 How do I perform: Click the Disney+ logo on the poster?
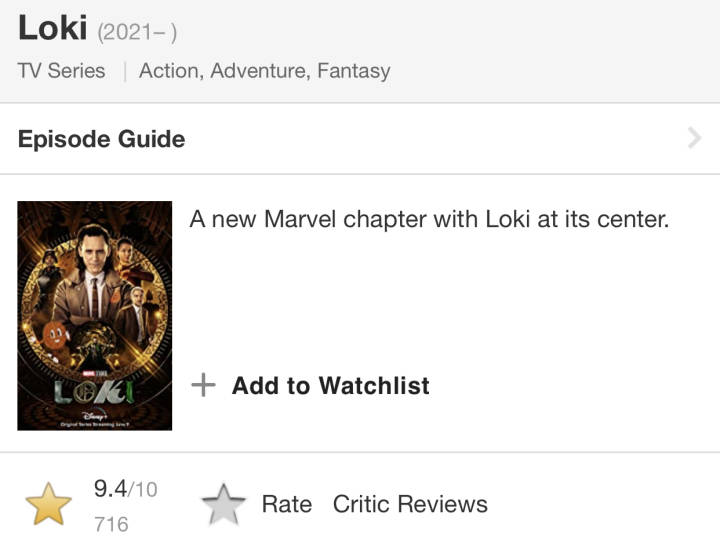[x=95, y=416]
